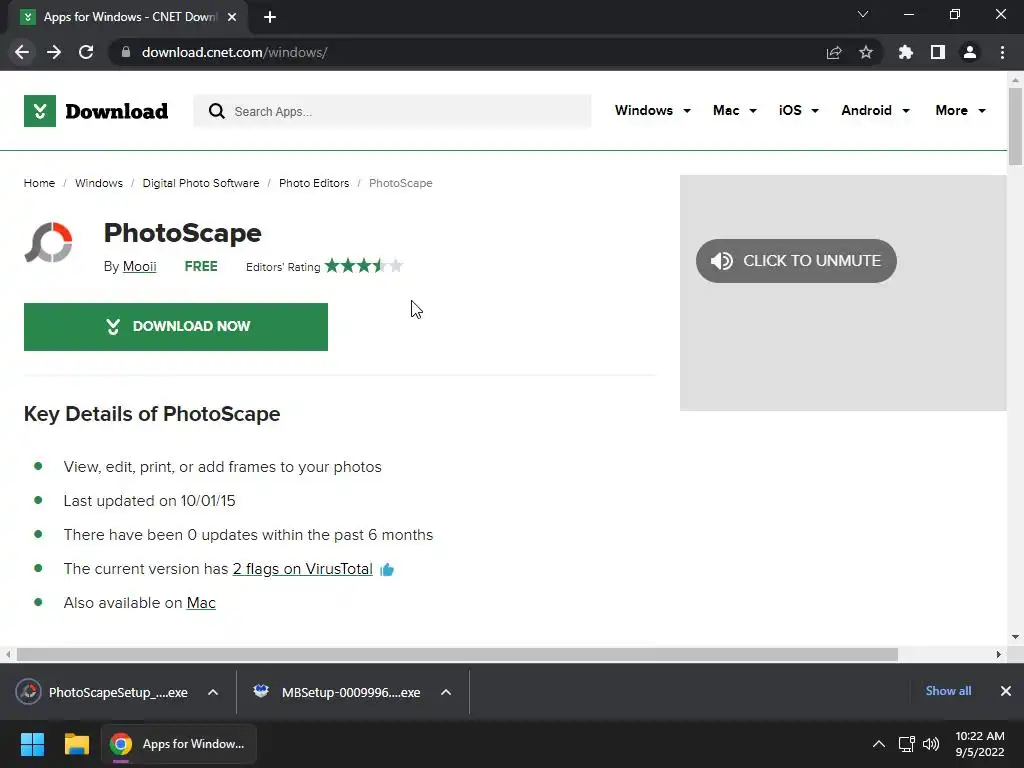1024x768 pixels.
Task: Click the horizontal scrollbar thumb
Action: [457, 654]
